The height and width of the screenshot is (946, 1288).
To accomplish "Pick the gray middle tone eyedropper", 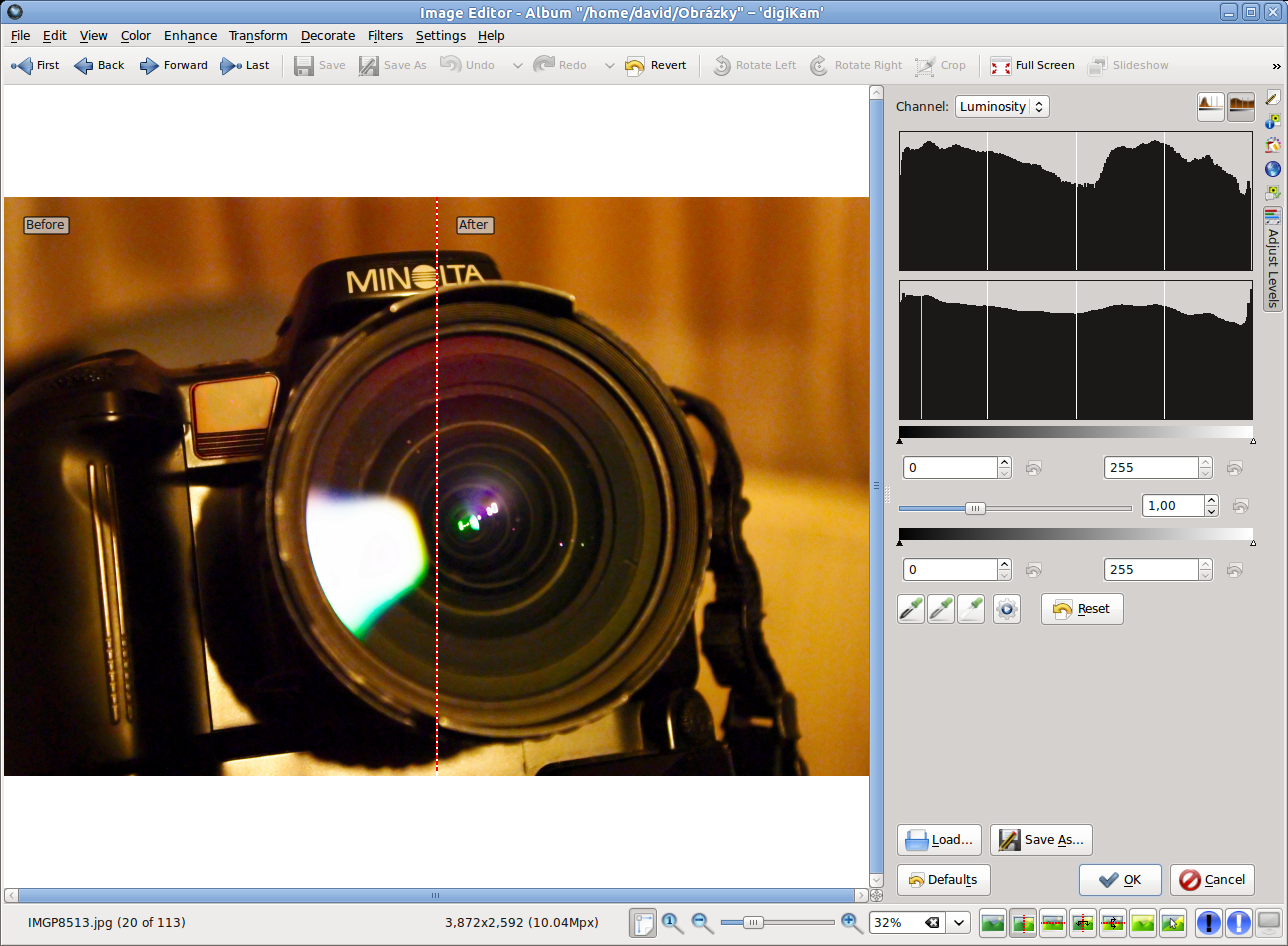I will (941, 609).
